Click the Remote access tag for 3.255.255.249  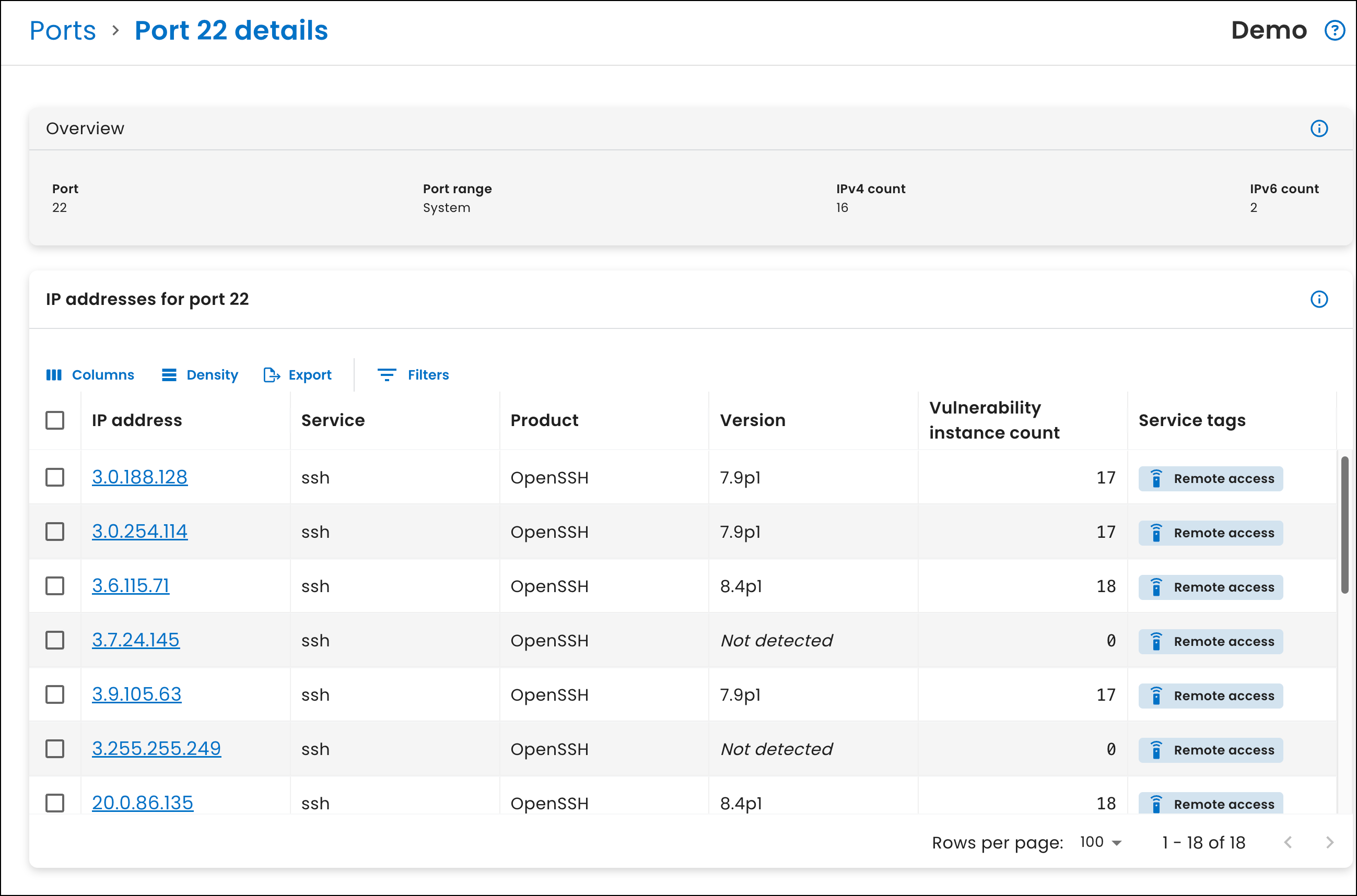coord(1210,750)
